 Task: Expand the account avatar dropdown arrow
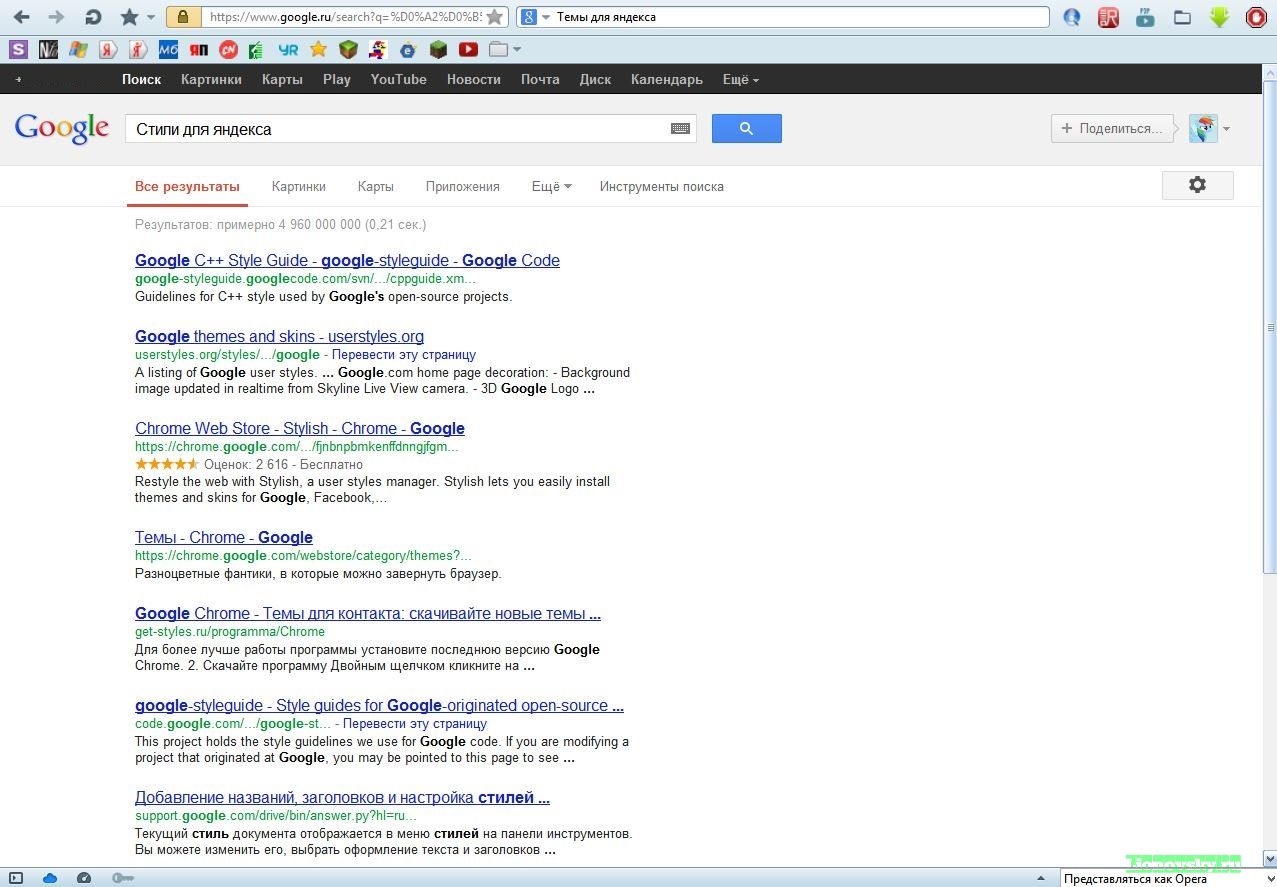point(1227,129)
